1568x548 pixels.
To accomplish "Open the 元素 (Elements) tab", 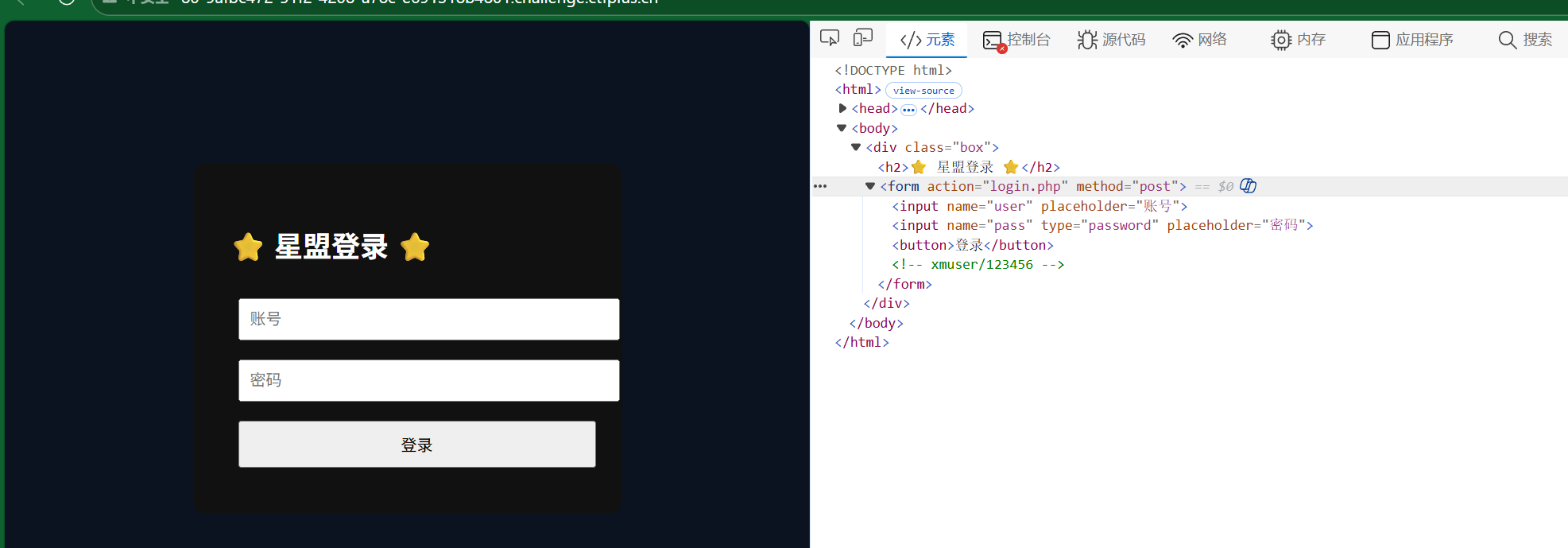I will click(x=927, y=40).
